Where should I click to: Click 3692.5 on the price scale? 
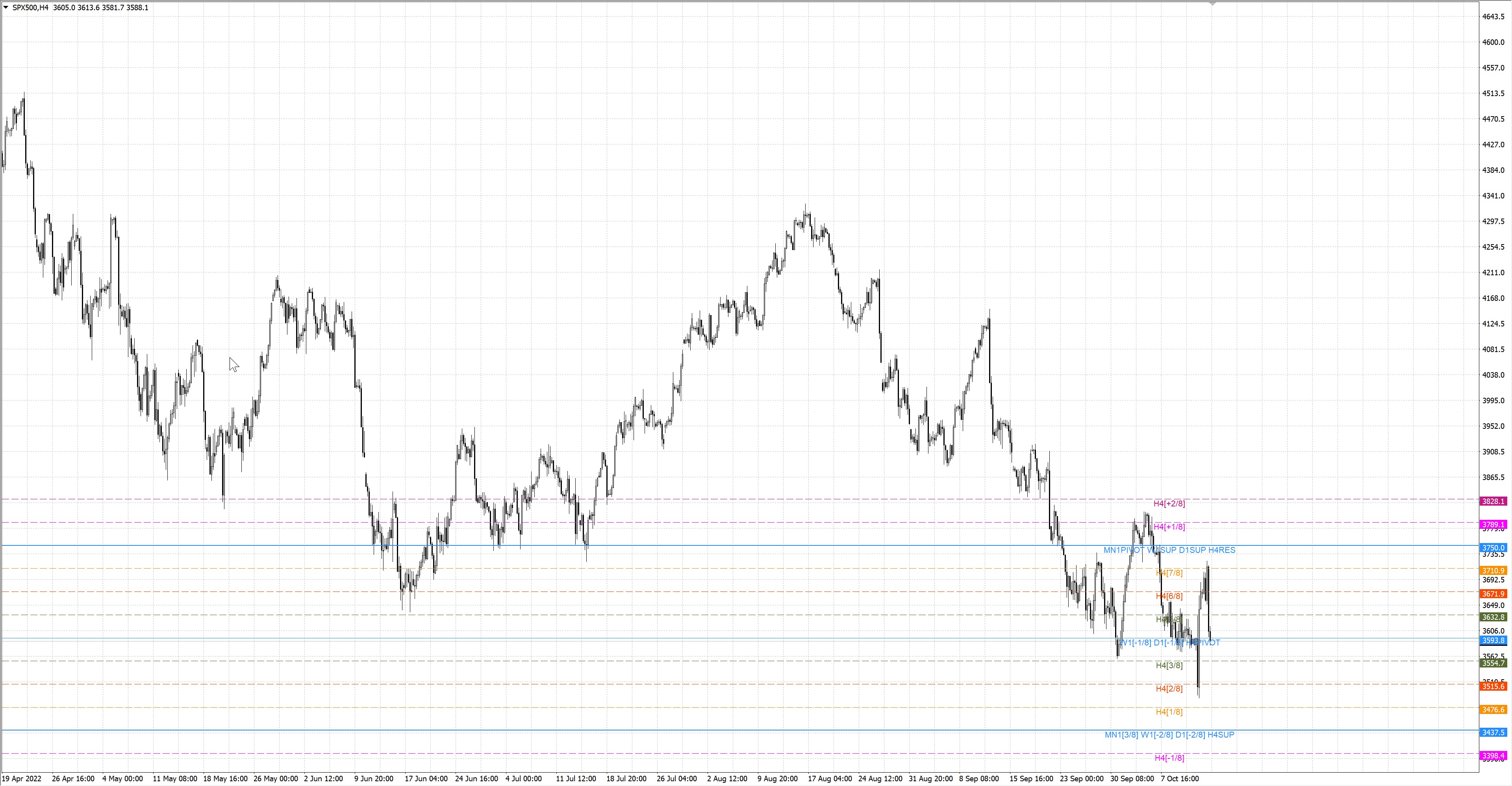click(x=1493, y=579)
